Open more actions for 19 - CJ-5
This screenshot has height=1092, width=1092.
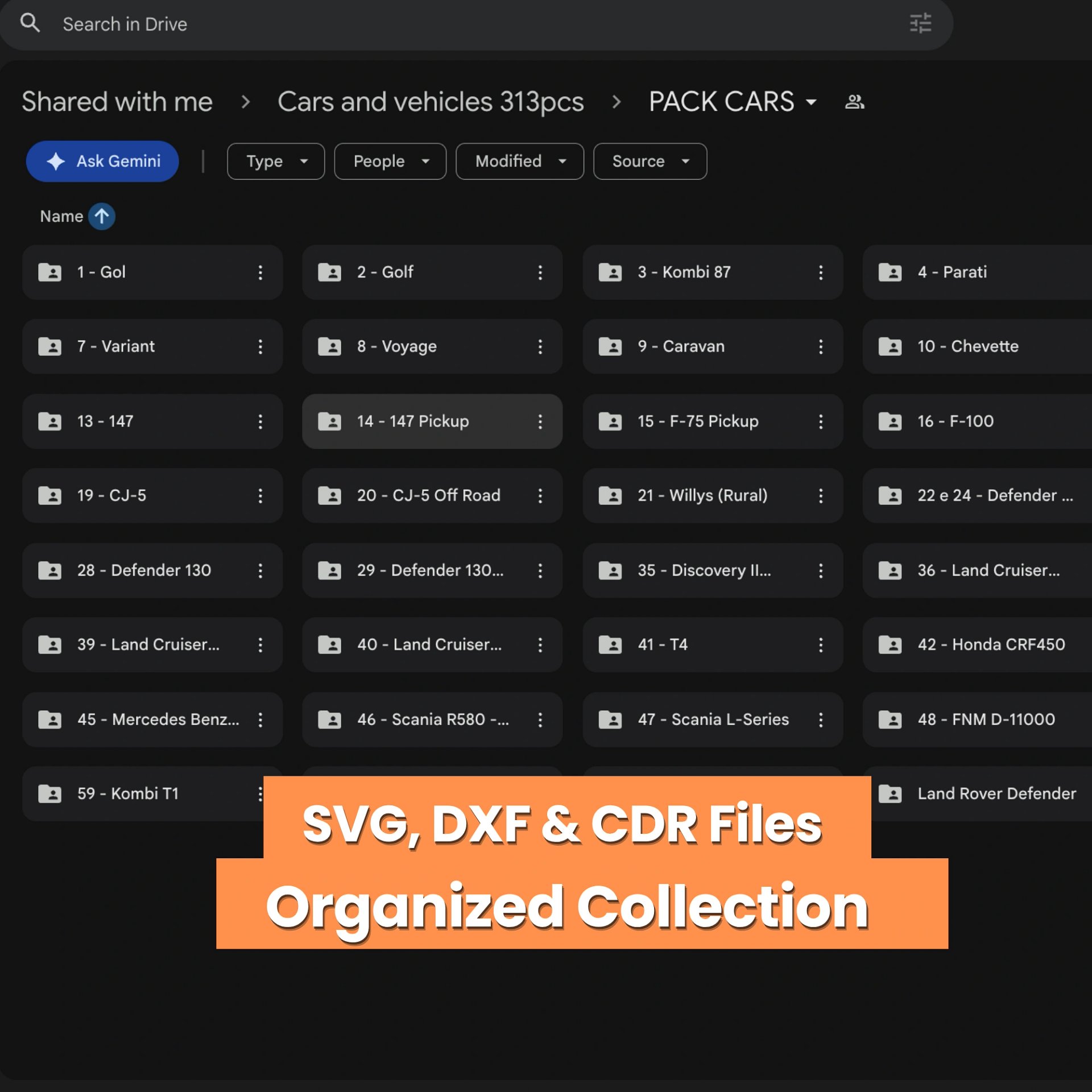click(260, 495)
